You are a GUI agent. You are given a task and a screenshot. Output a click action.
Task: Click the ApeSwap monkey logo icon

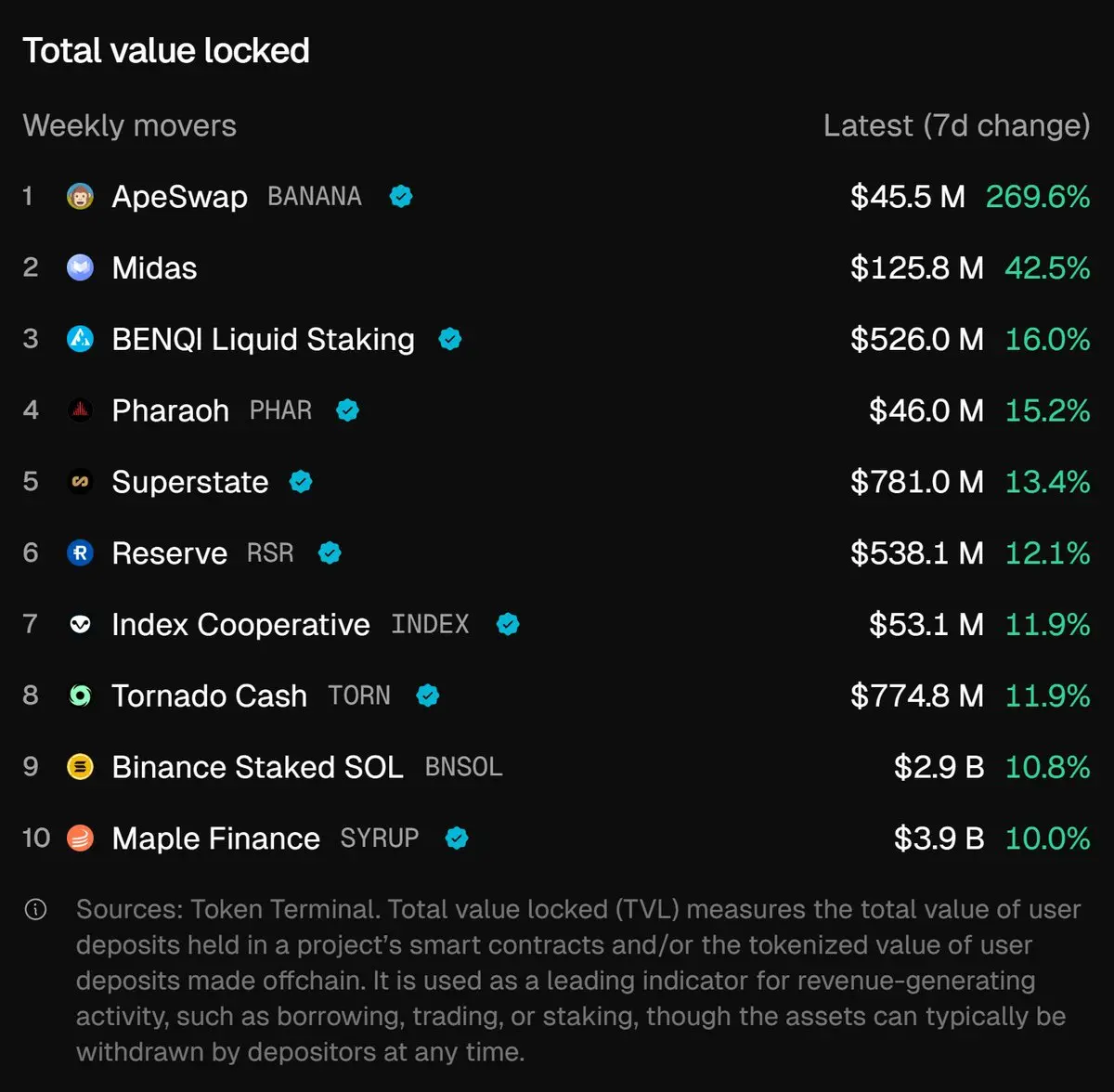[x=81, y=196]
